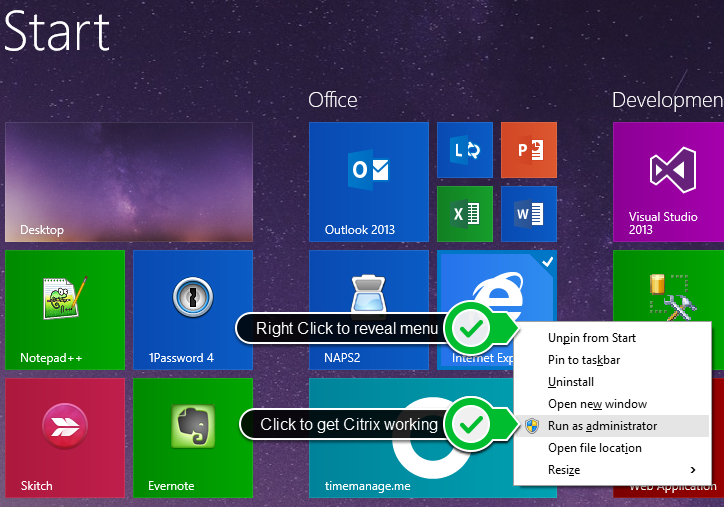Select Pin to taskbar option
The width and height of the screenshot is (724, 507).
coord(584,360)
